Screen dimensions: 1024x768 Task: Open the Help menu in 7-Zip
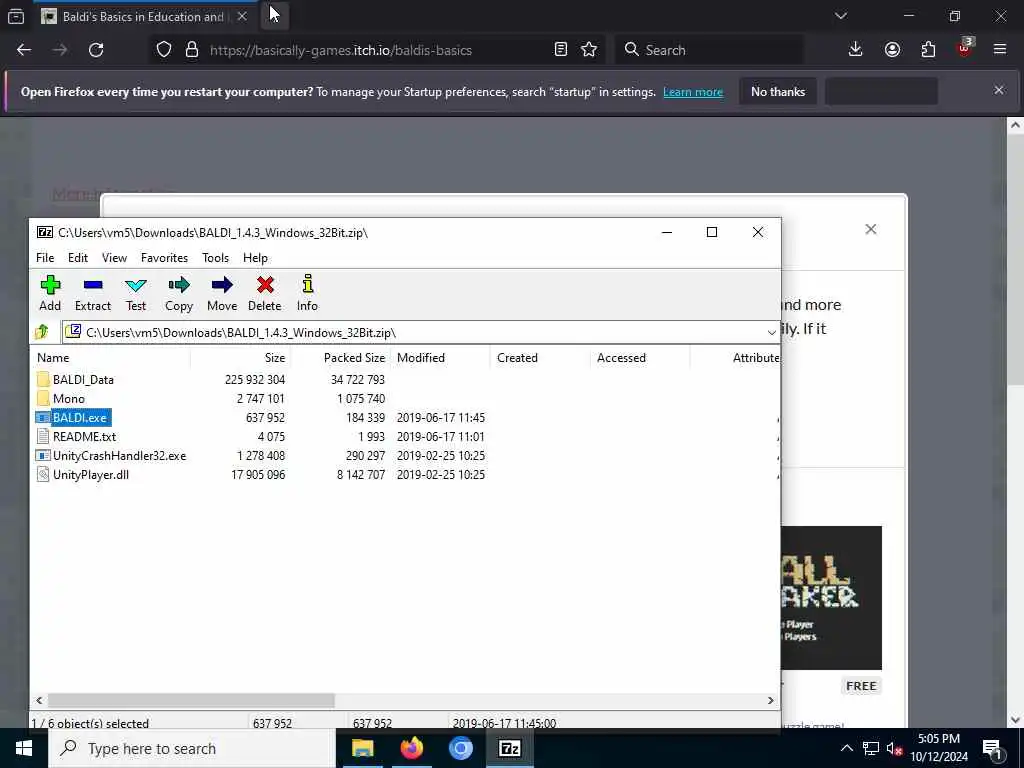(255, 258)
